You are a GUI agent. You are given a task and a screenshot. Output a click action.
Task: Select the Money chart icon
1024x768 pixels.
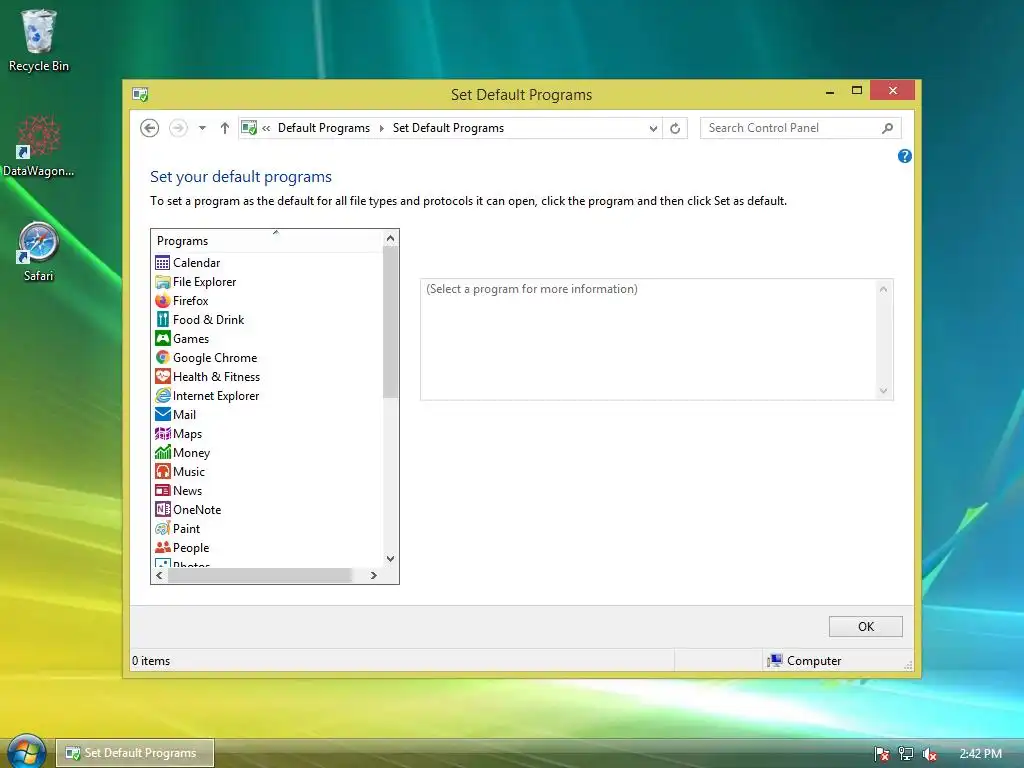coord(163,453)
